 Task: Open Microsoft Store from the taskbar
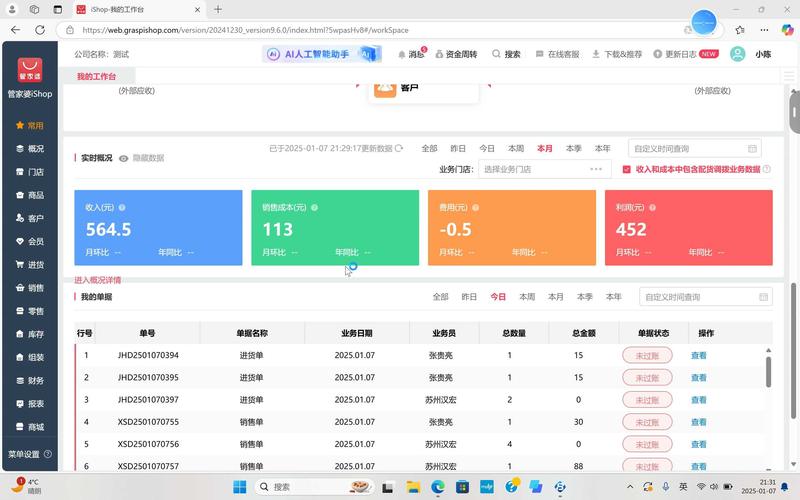[462, 487]
